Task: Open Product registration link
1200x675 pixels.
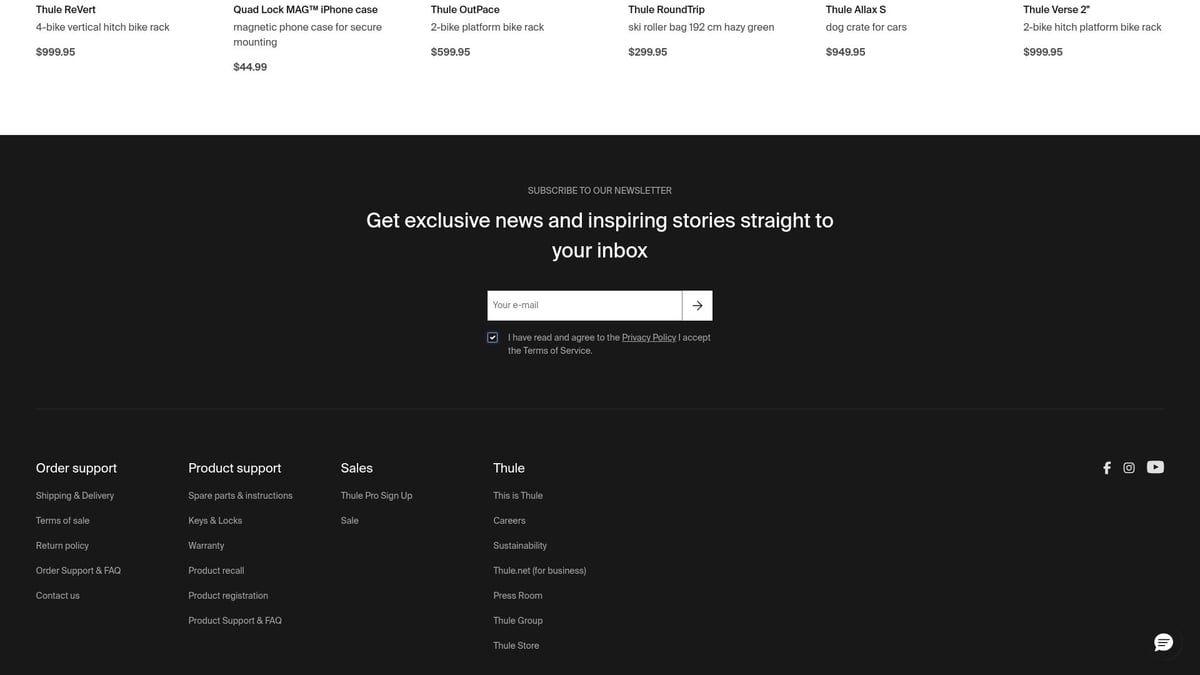Action: point(228,596)
